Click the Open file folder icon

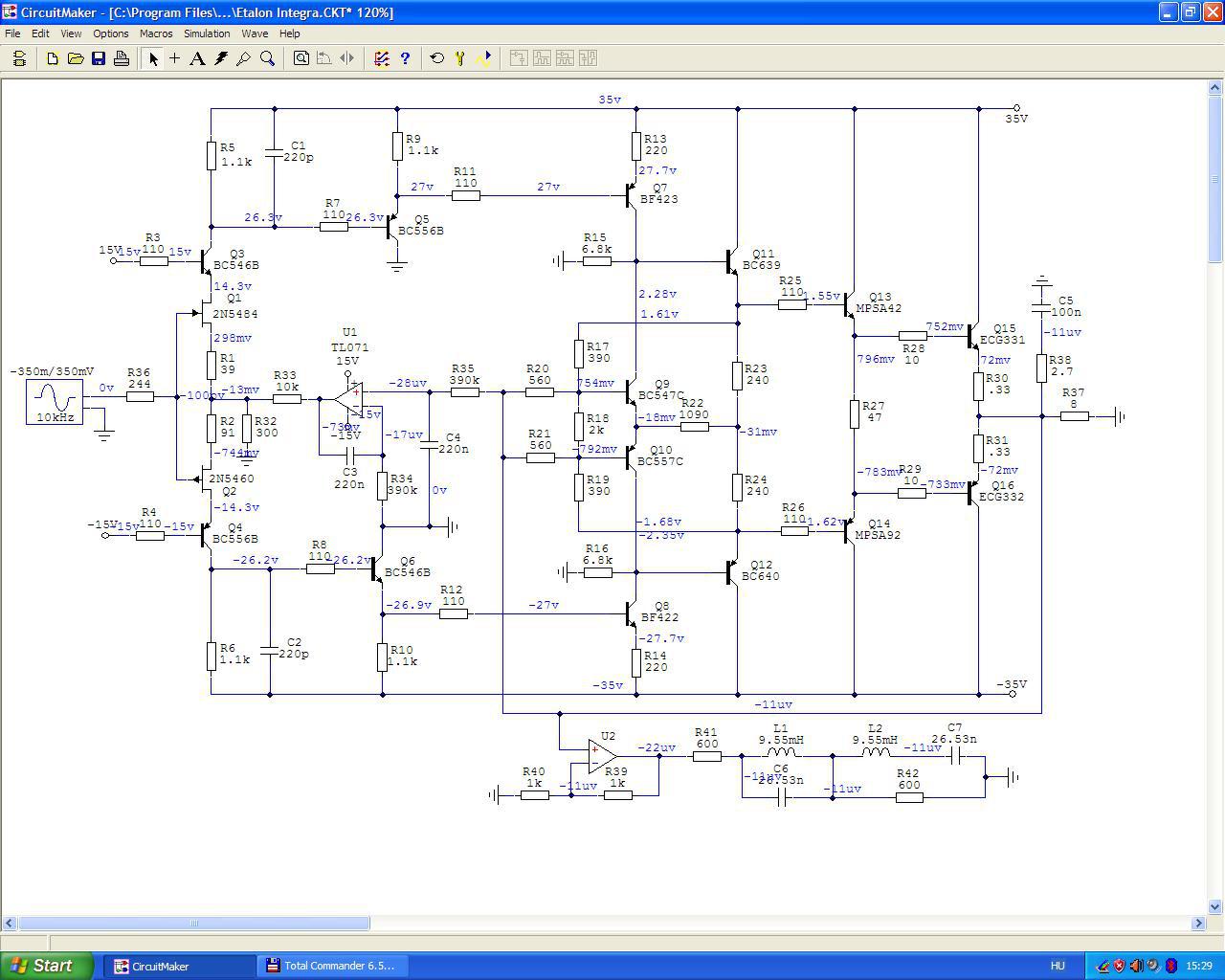pyautogui.click(x=76, y=58)
